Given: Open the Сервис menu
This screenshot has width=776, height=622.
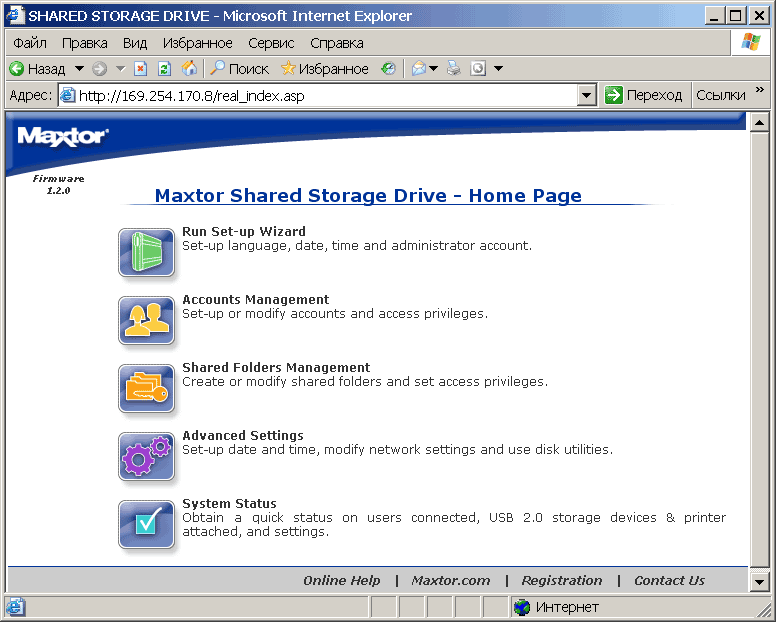Looking at the screenshot, I should [271, 43].
